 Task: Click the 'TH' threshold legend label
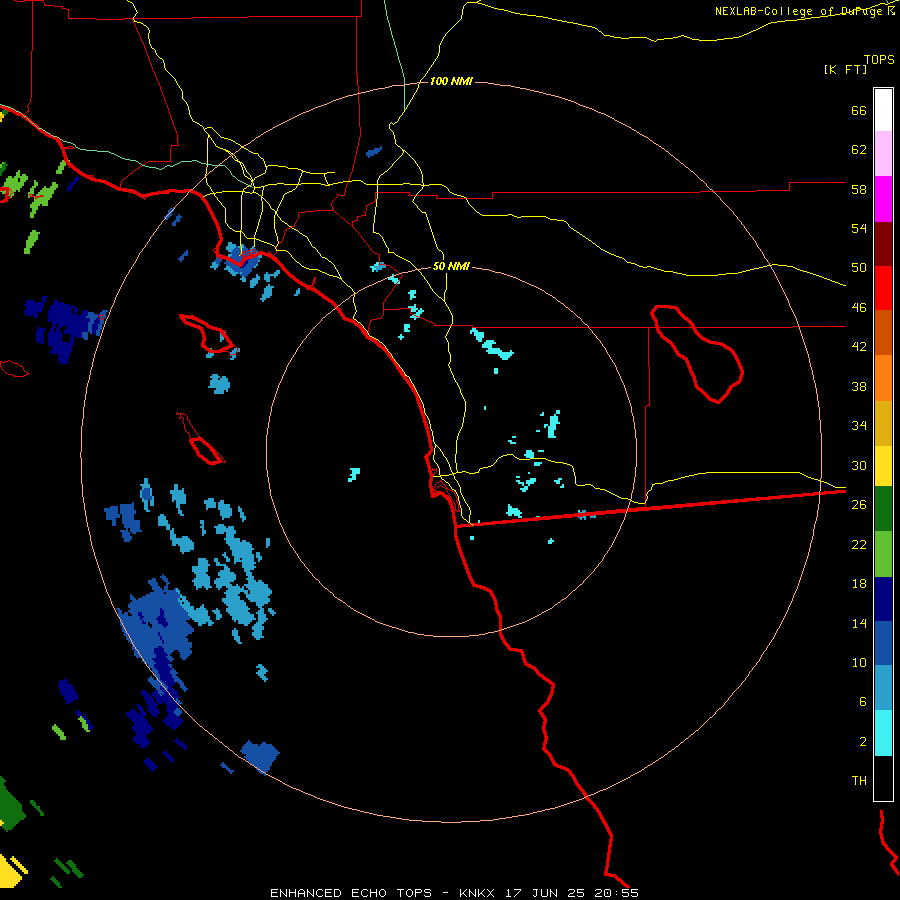pos(859,780)
